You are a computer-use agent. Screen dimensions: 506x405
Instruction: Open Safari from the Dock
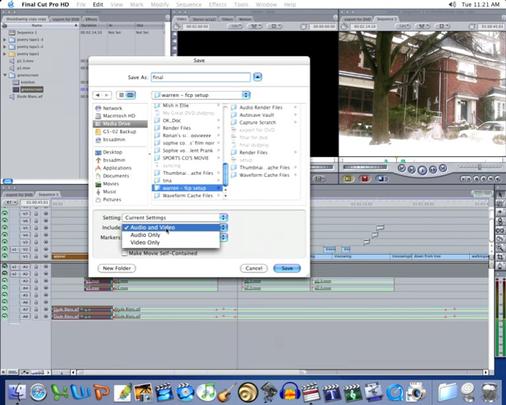coord(38,392)
